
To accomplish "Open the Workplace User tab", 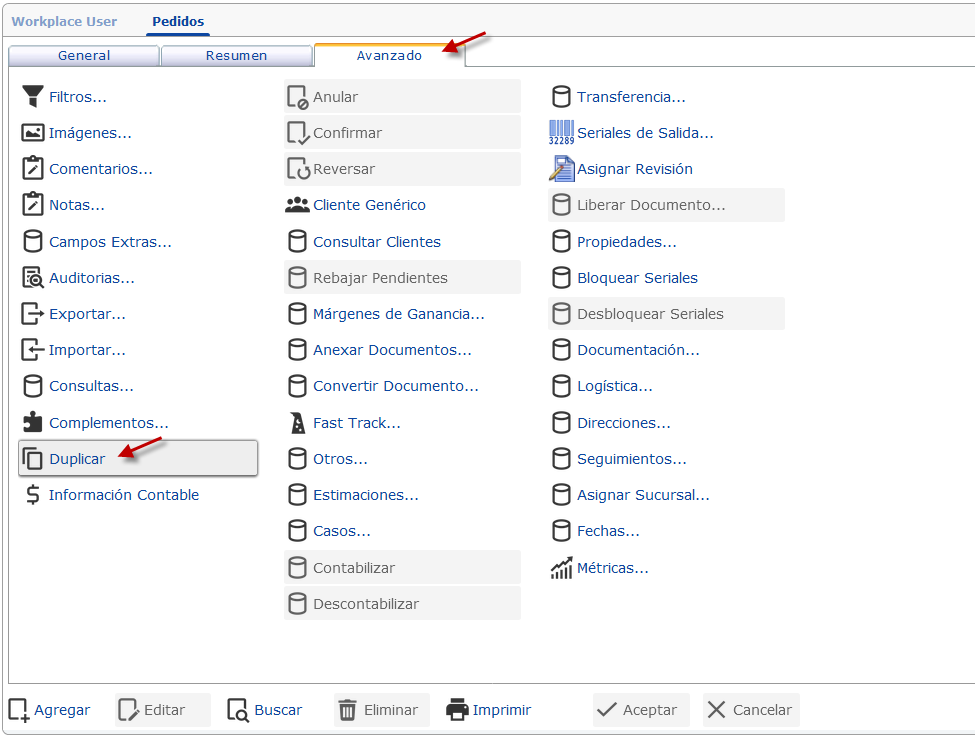I will tap(64, 21).
